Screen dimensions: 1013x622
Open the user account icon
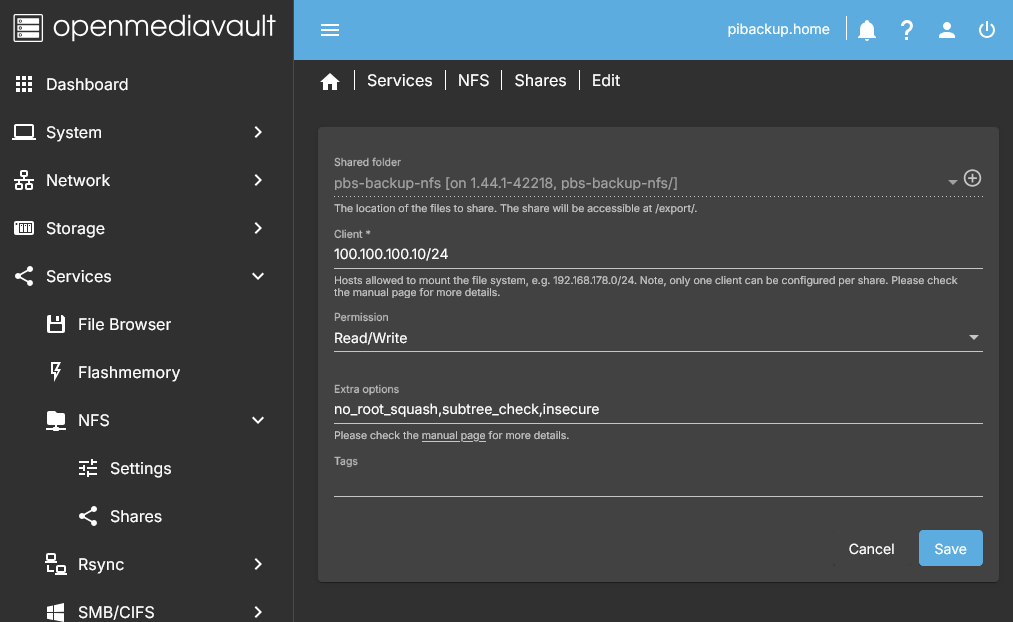[x=947, y=30]
